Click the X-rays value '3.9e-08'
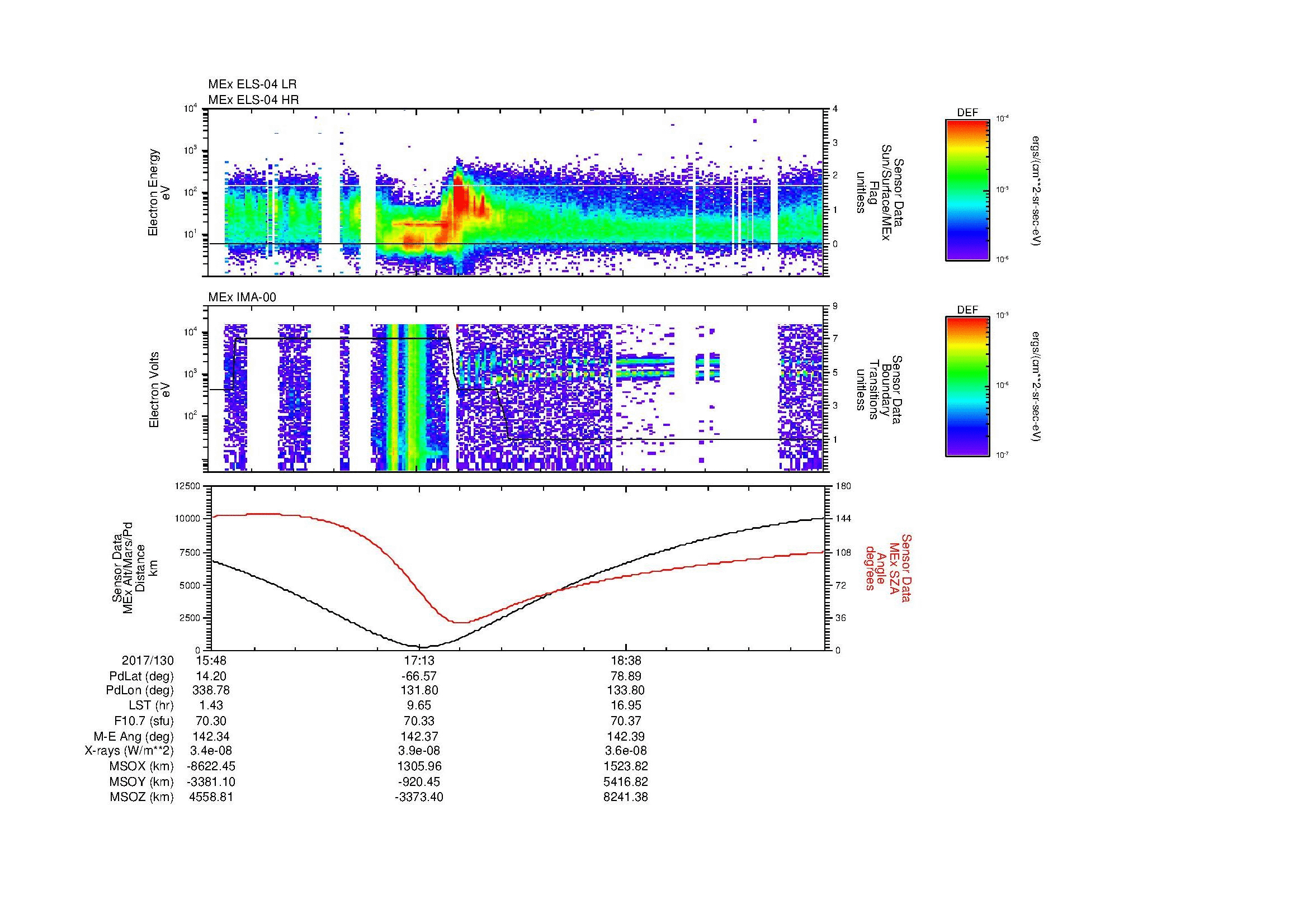 click(x=419, y=751)
